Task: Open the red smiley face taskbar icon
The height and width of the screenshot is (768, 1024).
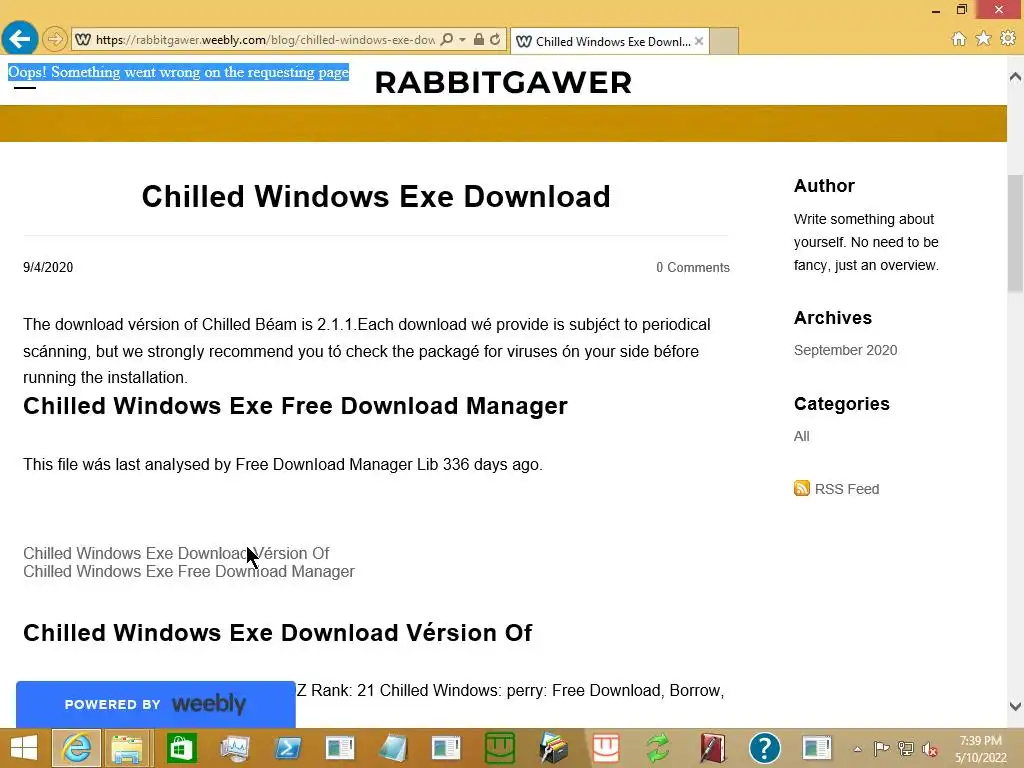Action: point(605,748)
